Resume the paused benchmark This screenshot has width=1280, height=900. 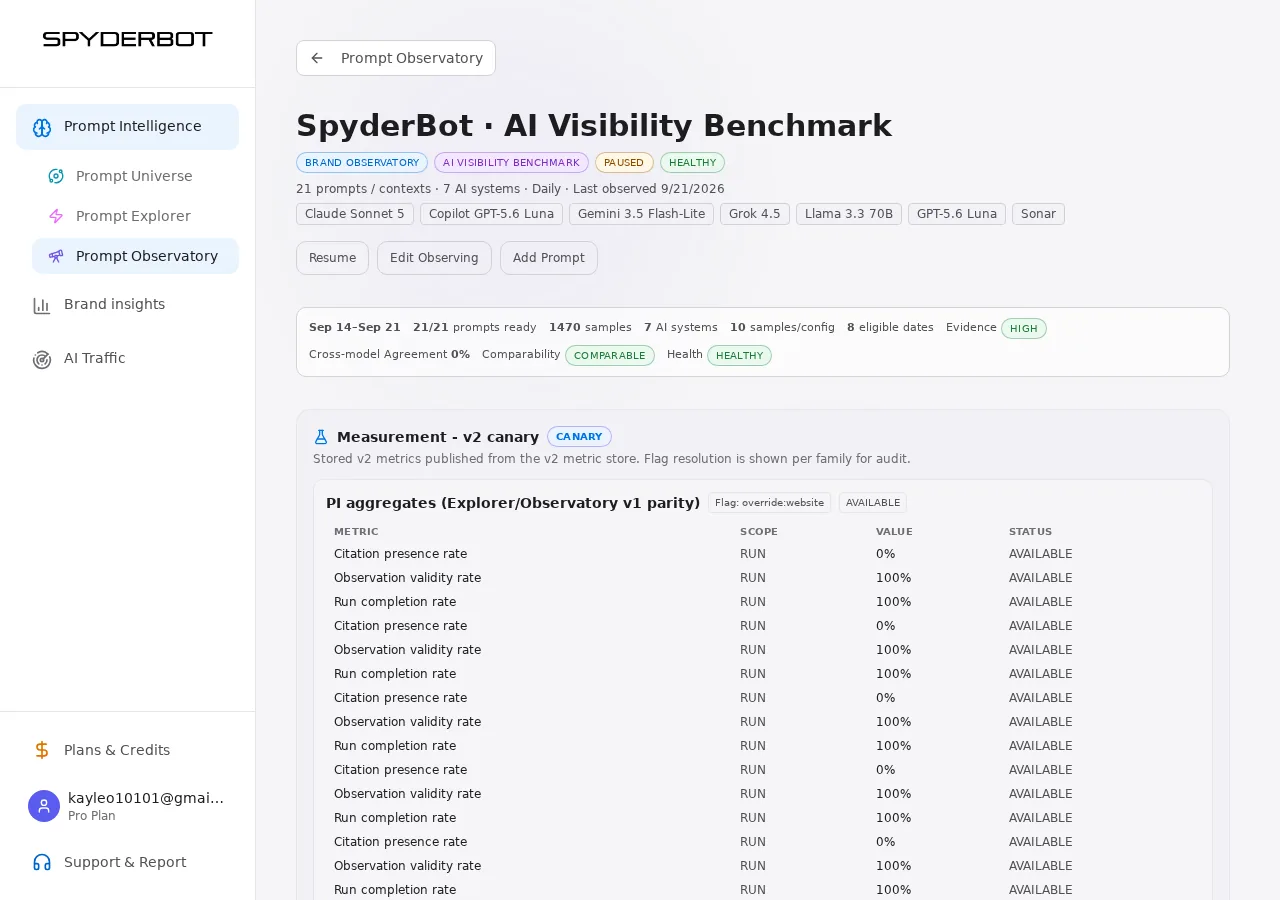pos(332,258)
